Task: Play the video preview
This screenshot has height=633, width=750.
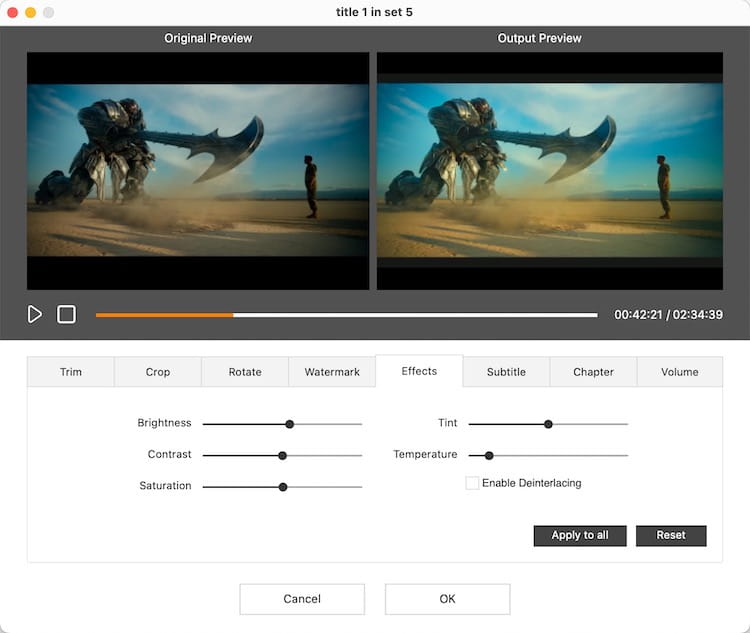Action: point(34,314)
